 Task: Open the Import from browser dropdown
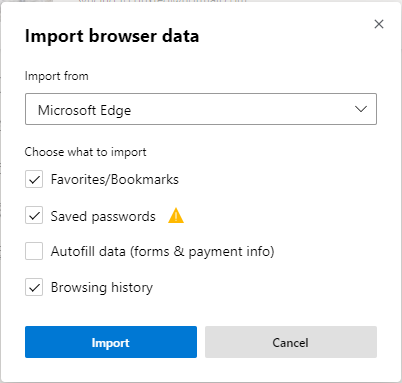tap(201, 109)
